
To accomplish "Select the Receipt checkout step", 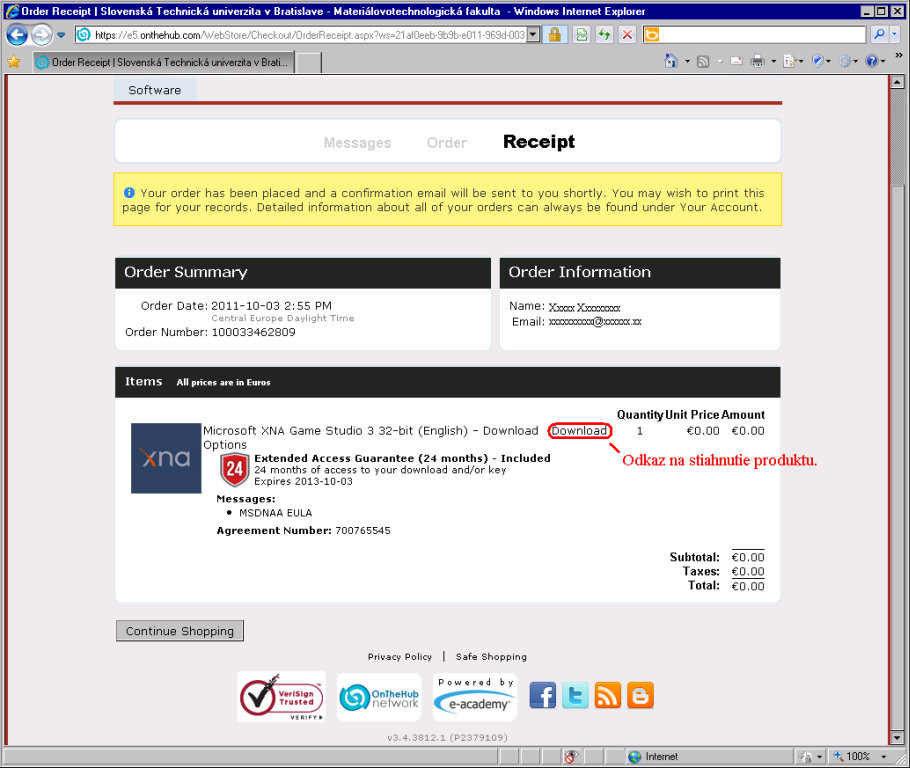I will 539,142.
